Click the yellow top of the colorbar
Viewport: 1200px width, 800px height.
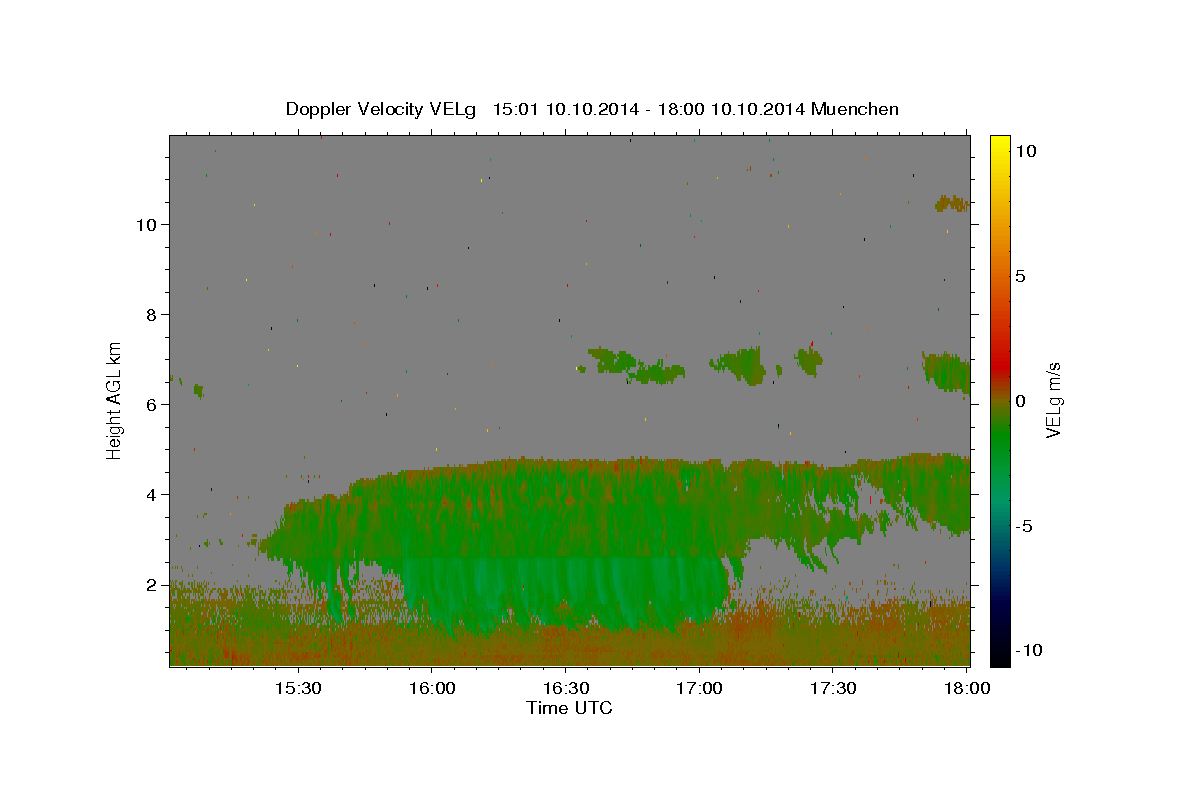click(x=1000, y=145)
